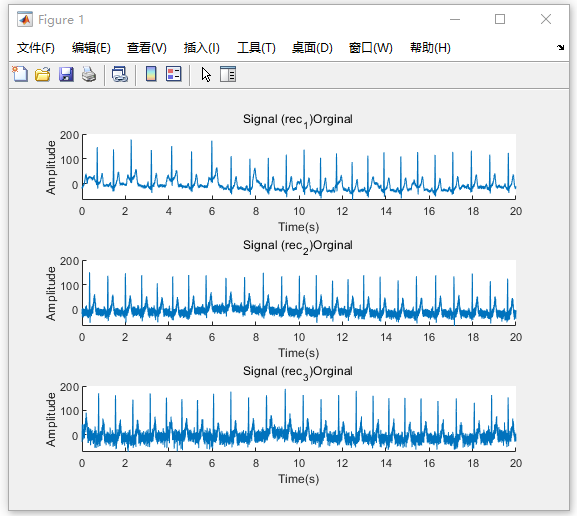577x516 pixels.
Task: Expand the toolbar overflow arrow at the menu bar's right end
Action: pyautogui.click(x=560, y=47)
